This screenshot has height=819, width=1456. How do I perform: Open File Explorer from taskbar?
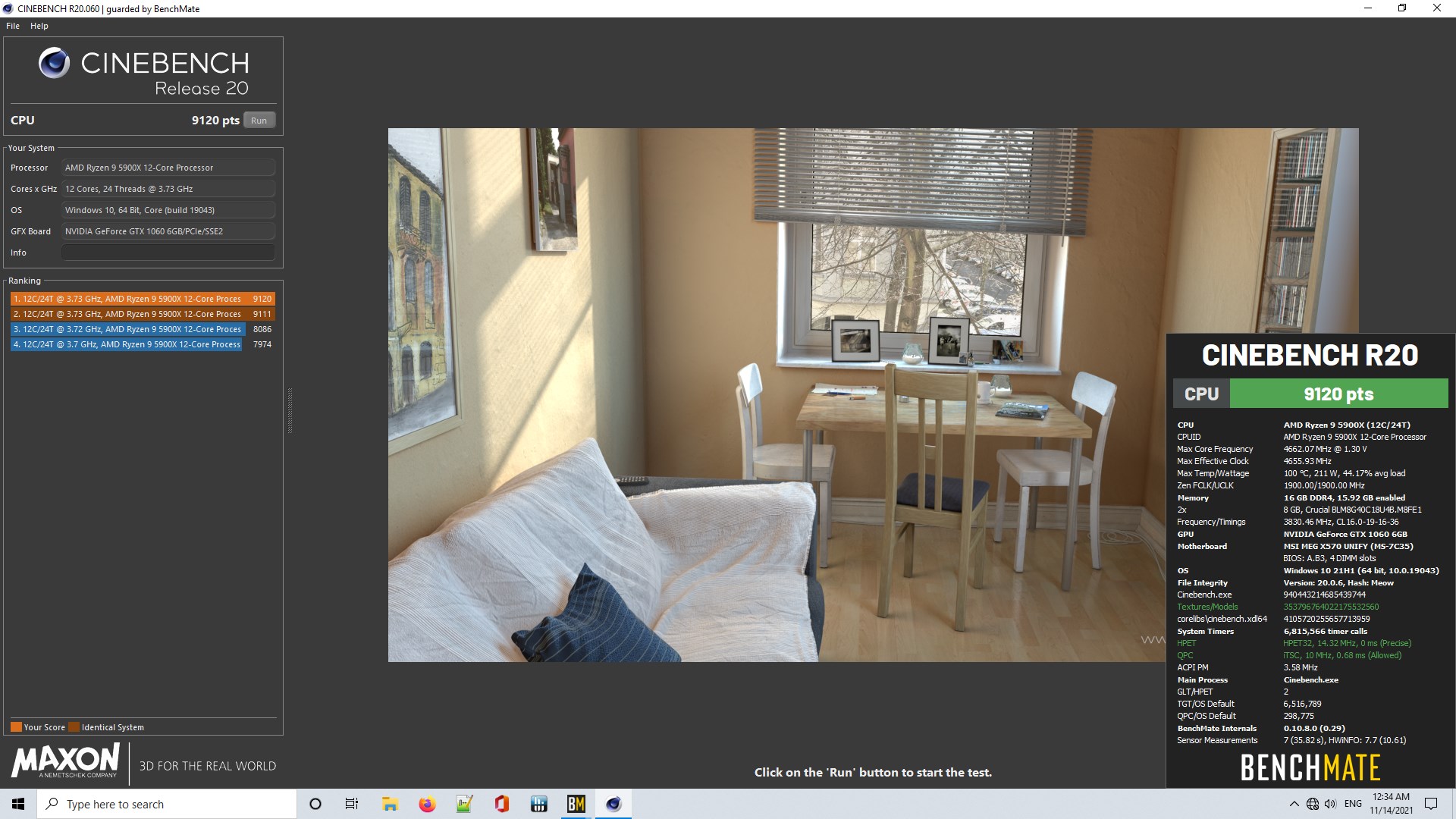pos(390,804)
